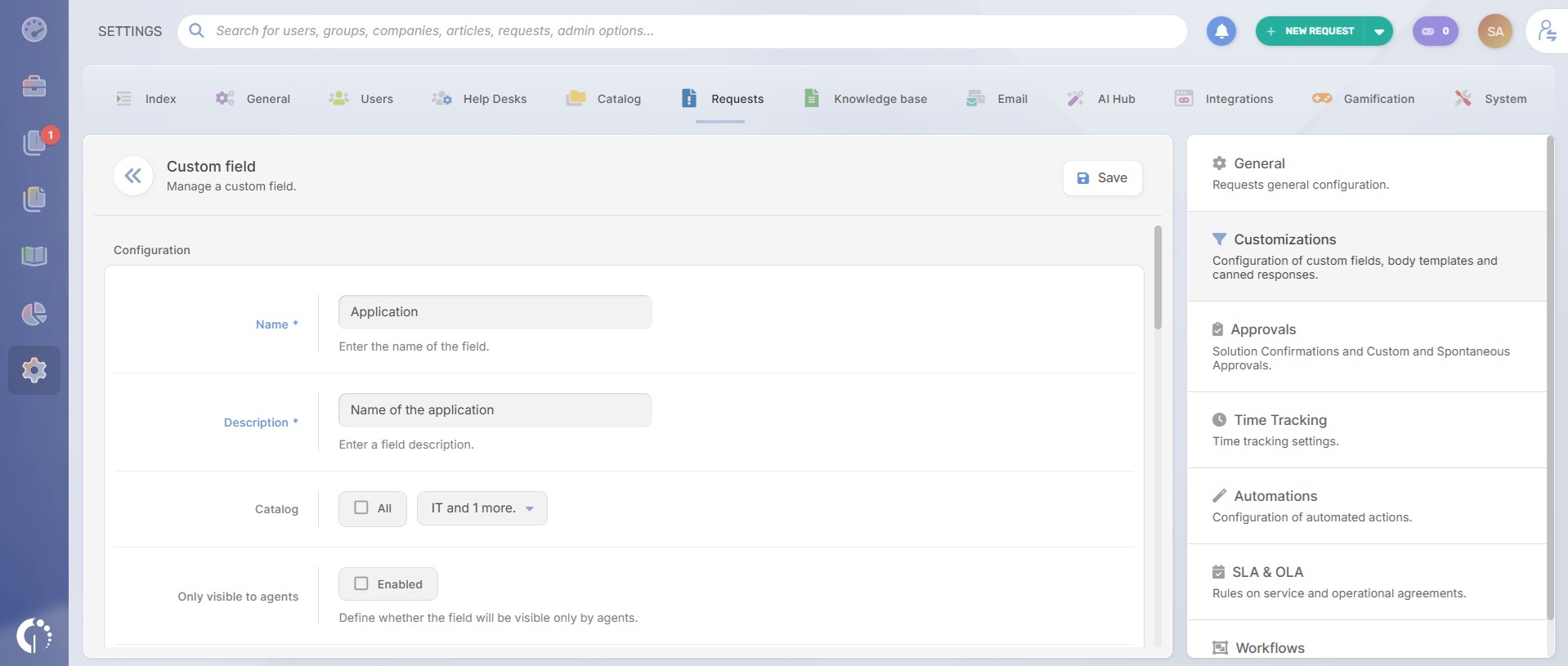
Task: Click the search magnifier icon
Action: coord(196,31)
